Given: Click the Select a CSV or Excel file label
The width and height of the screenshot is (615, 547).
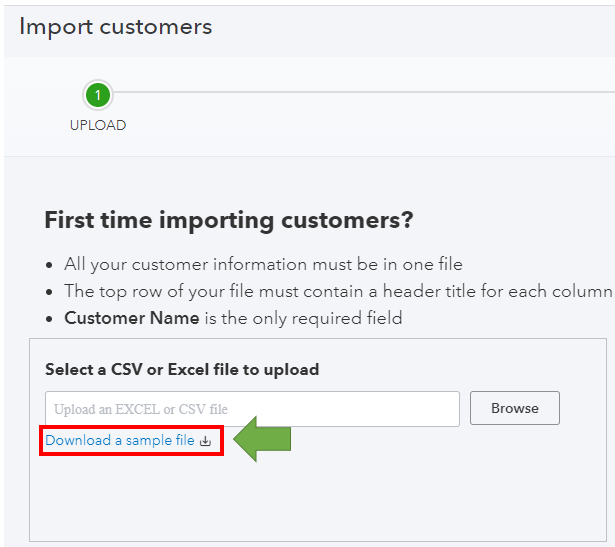Looking at the screenshot, I should point(182,369).
